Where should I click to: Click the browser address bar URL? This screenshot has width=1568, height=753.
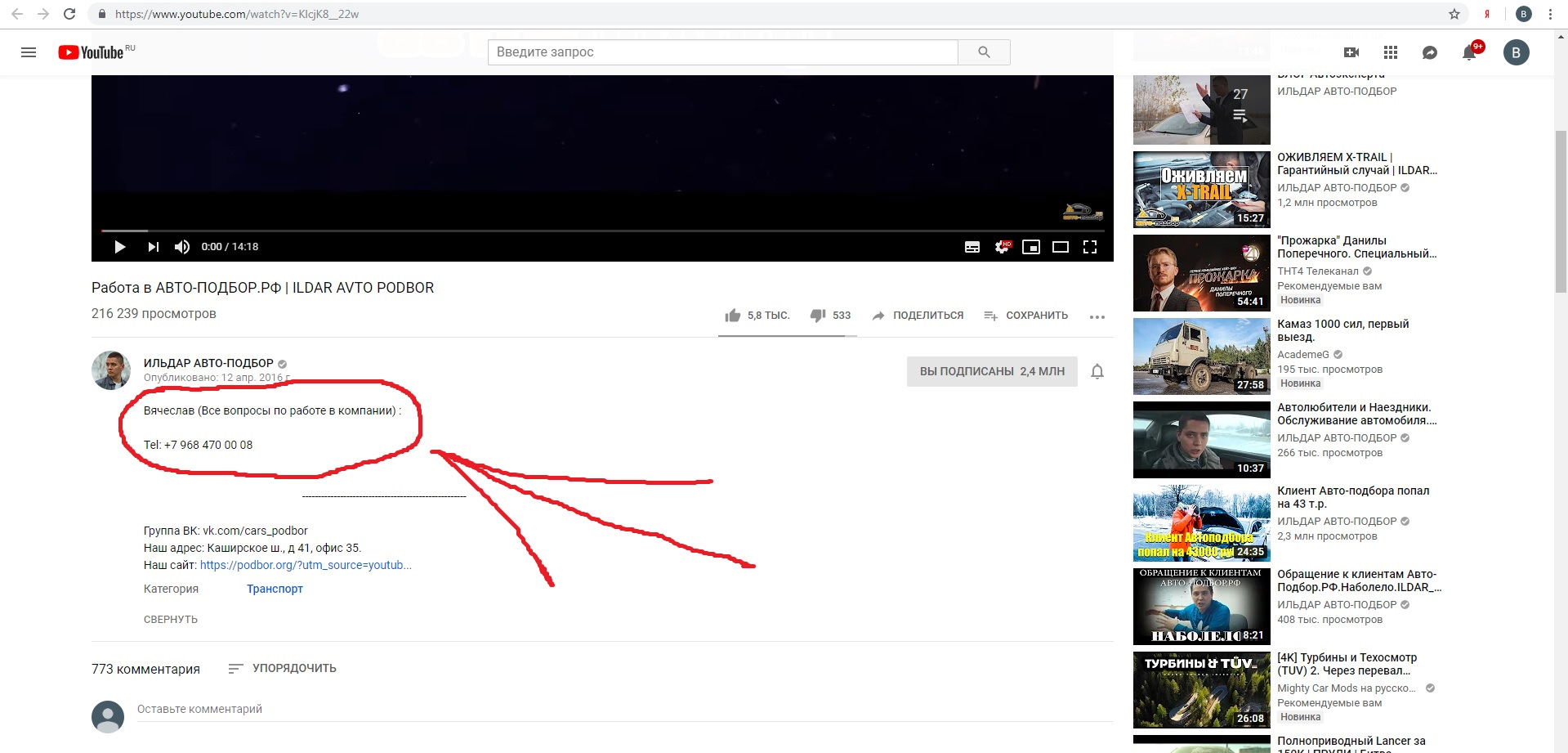[237, 14]
